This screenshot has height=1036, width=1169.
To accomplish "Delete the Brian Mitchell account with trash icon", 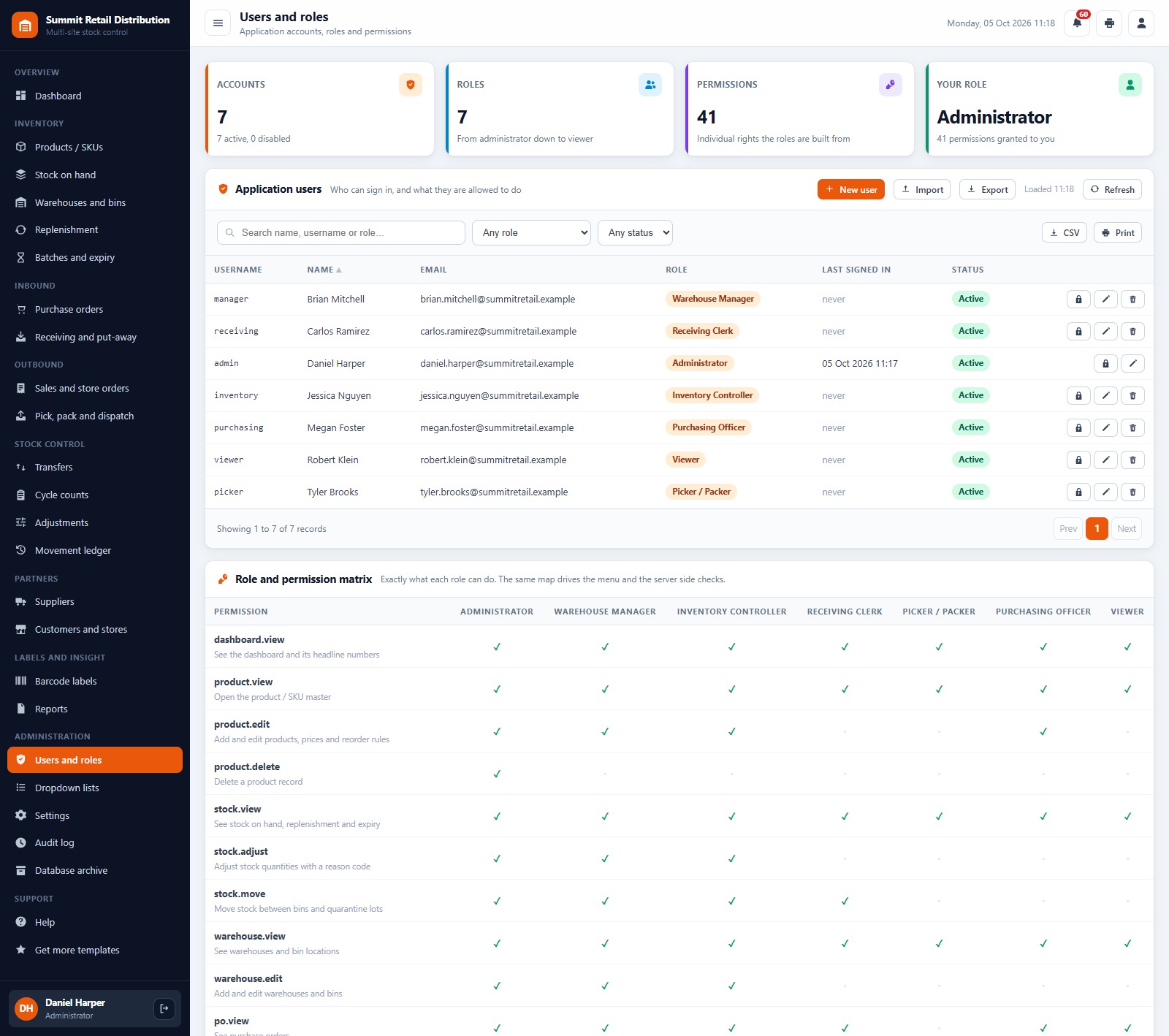I will pos(1132,299).
